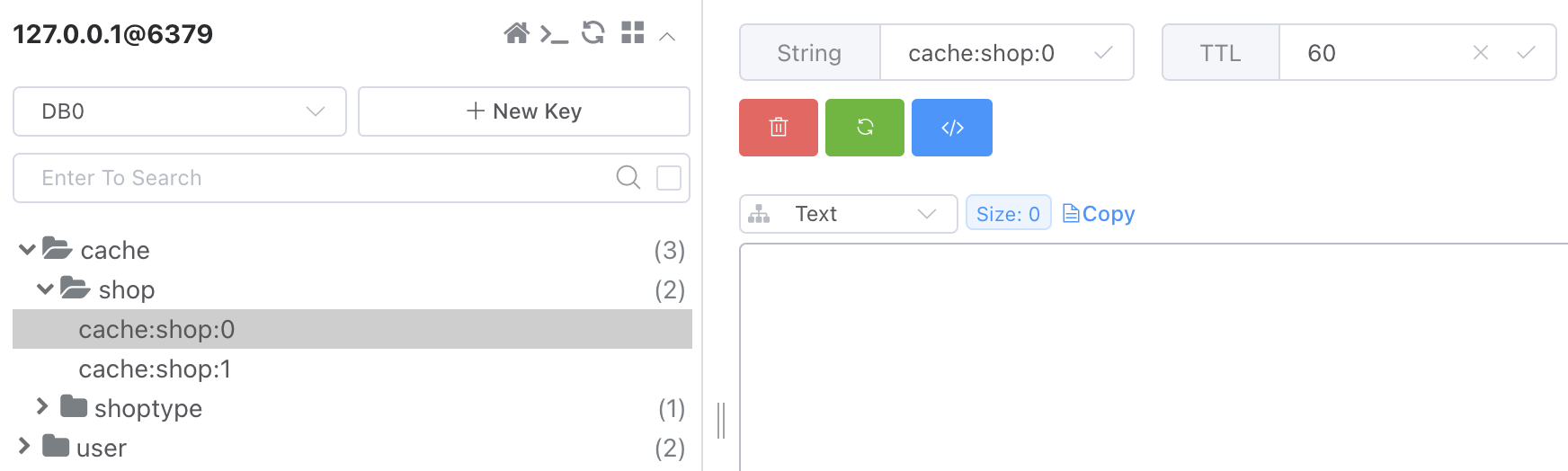Click the home icon next to connection name
This screenshot has width=1568, height=471.
point(516,34)
